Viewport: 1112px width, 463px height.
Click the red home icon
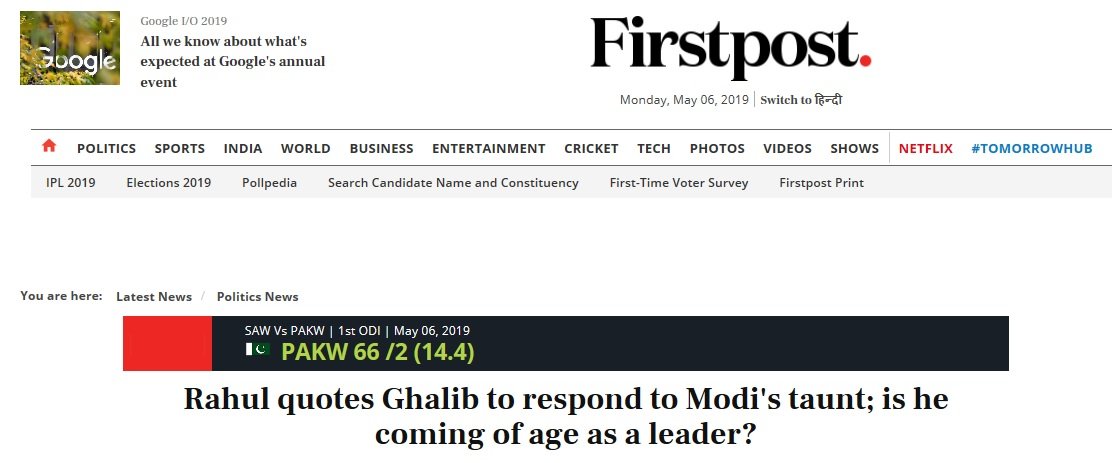(x=49, y=146)
